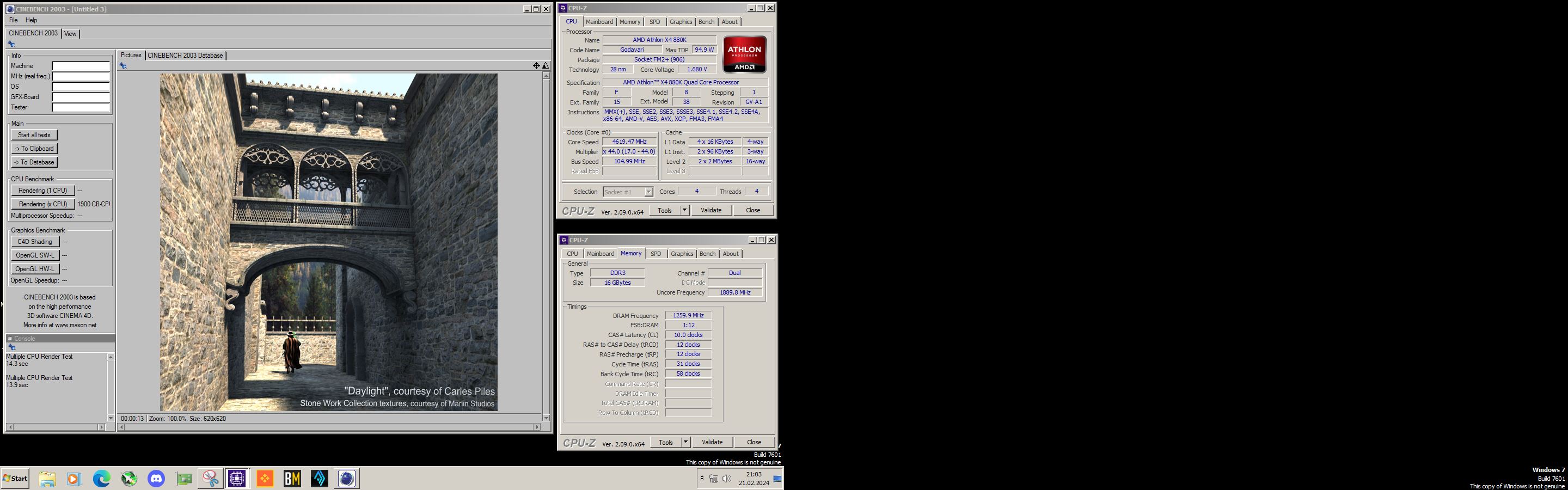The image size is (1568, 490).
Task: Click the OS input field
Action: (x=81, y=87)
